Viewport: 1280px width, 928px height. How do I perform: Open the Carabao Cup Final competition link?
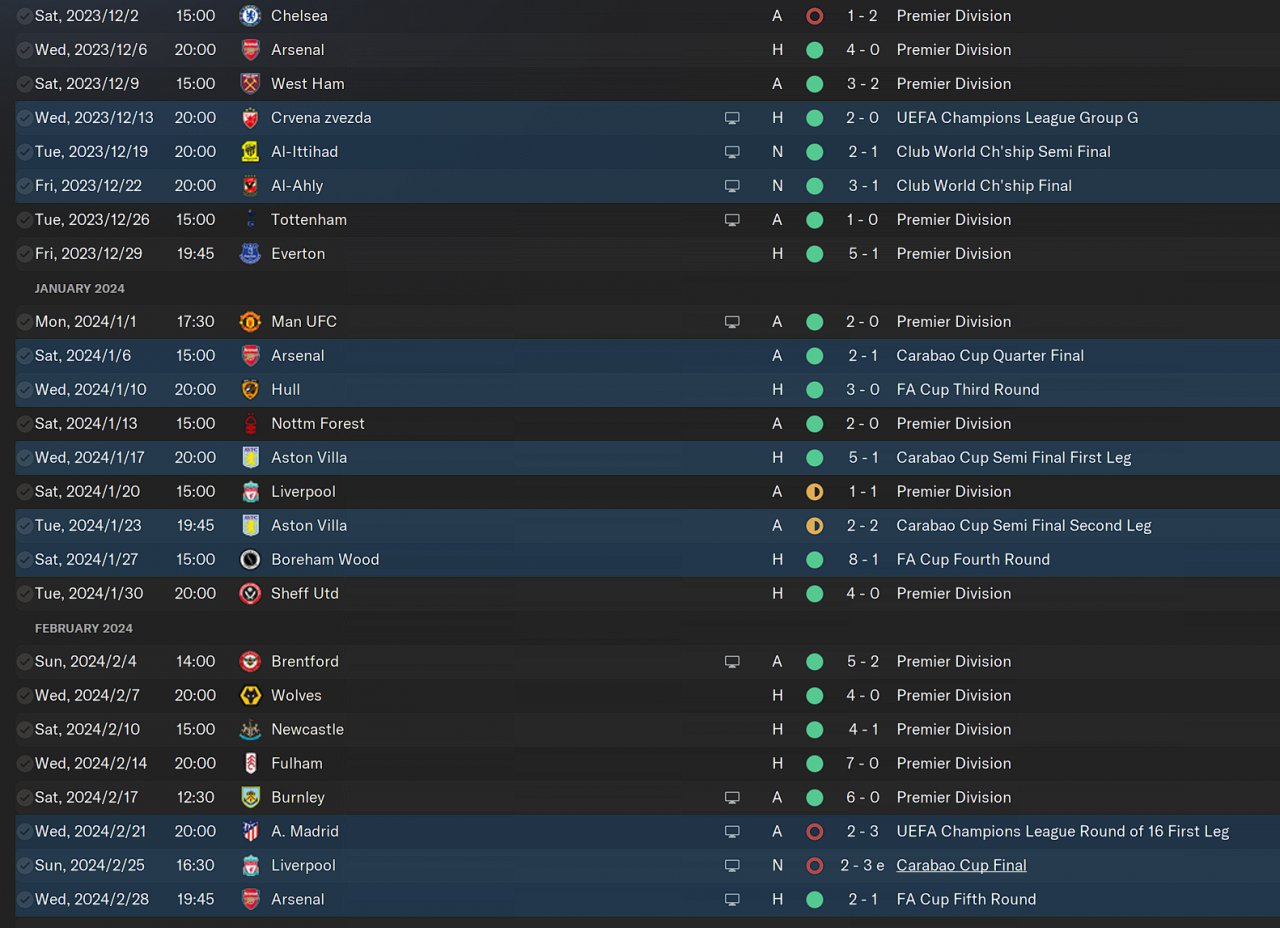pyautogui.click(x=962, y=866)
